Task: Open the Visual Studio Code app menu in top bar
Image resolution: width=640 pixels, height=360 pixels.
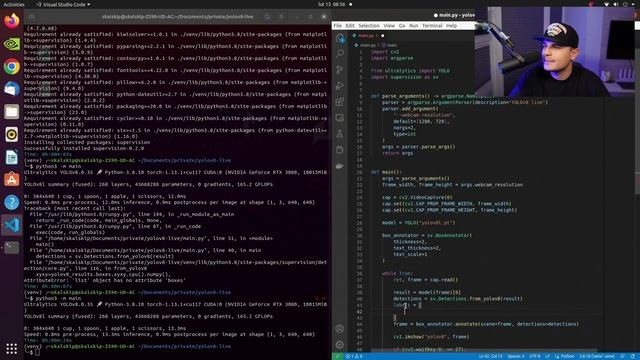Action: (x=63, y=4)
